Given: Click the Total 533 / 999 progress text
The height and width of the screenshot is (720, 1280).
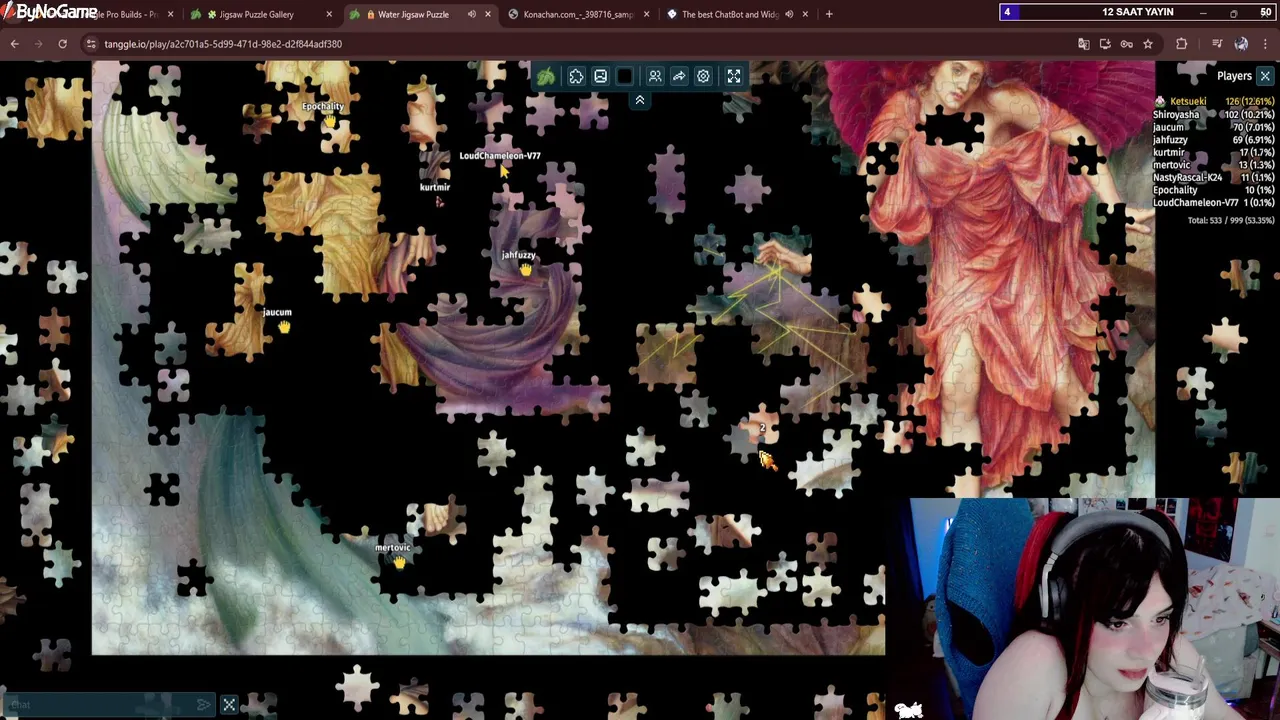Looking at the screenshot, I should tap(1230, 220).
